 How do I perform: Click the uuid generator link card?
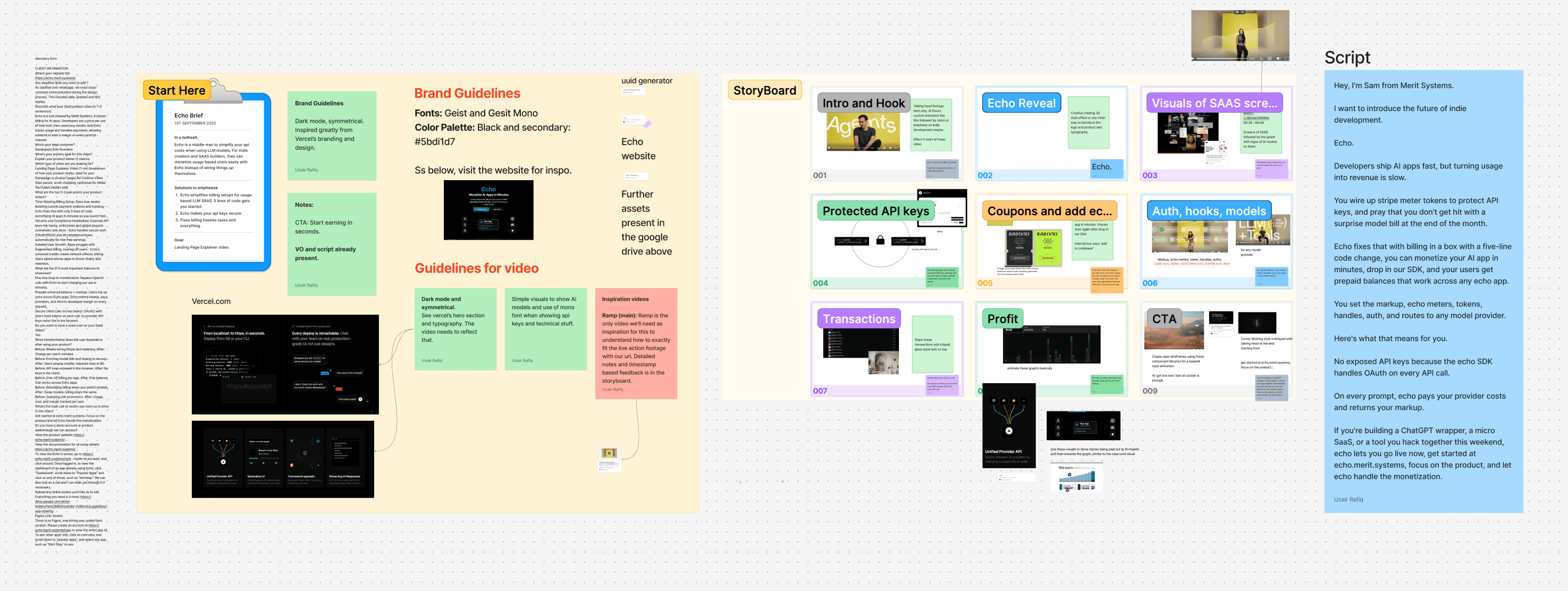tap(633, 91)
